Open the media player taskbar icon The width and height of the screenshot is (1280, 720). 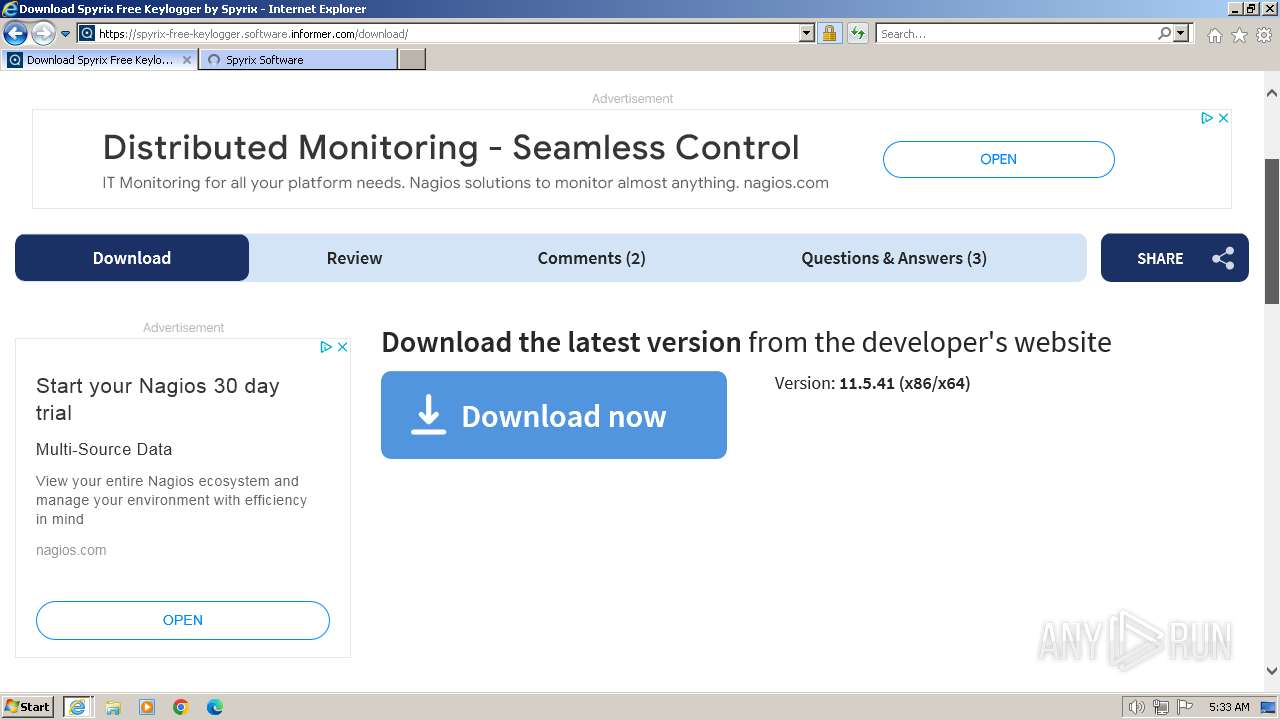tap(147, 707)
